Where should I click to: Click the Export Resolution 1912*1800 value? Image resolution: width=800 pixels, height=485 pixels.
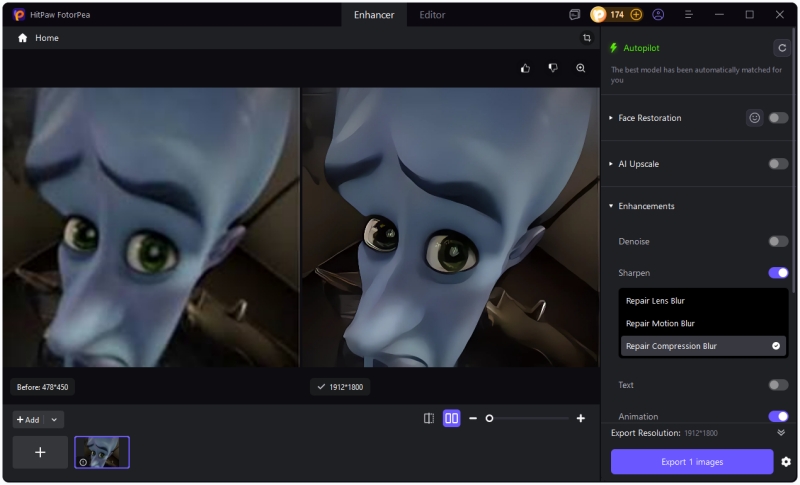pos(701,433)
